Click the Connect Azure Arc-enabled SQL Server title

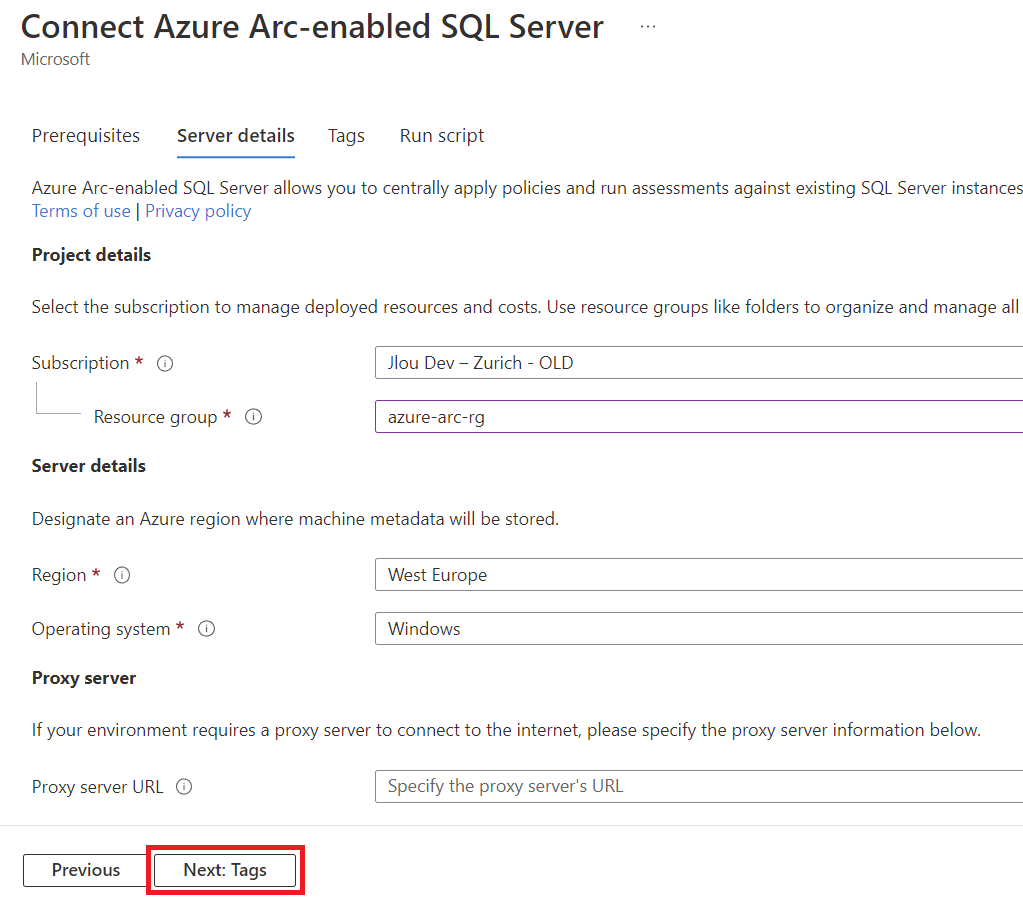click(313, 27)
